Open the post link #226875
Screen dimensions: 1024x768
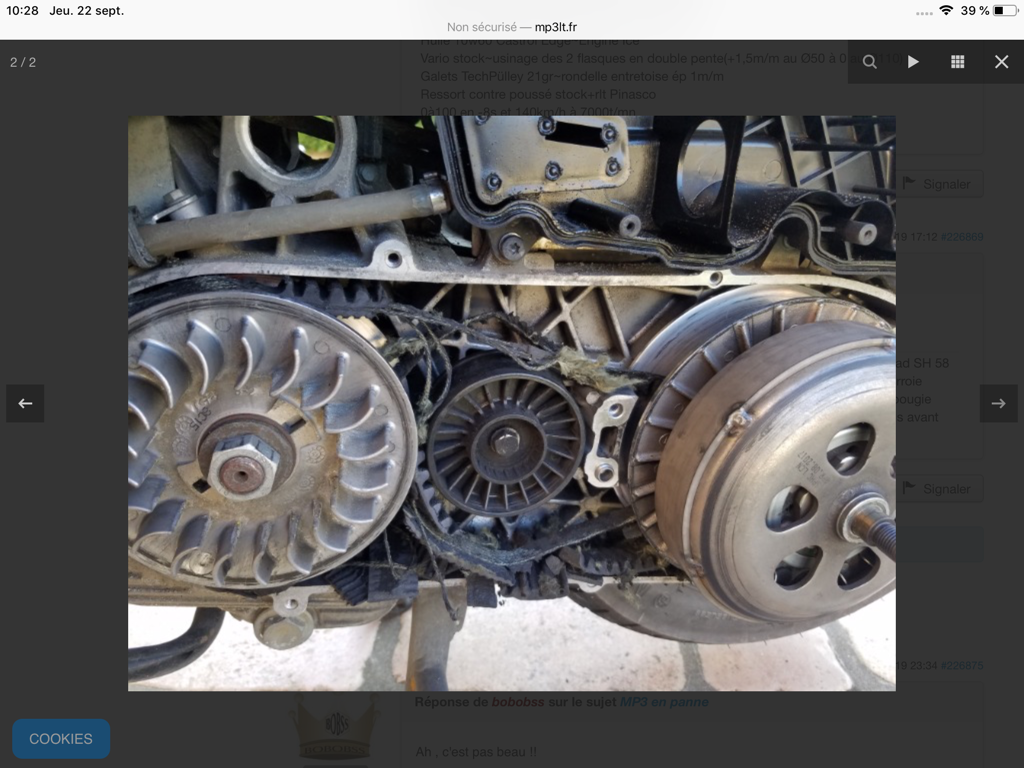click(961, 665)
